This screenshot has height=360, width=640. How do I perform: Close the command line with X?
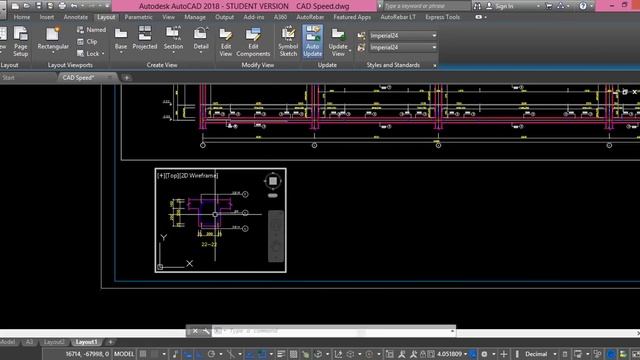(x=195, y=331)
